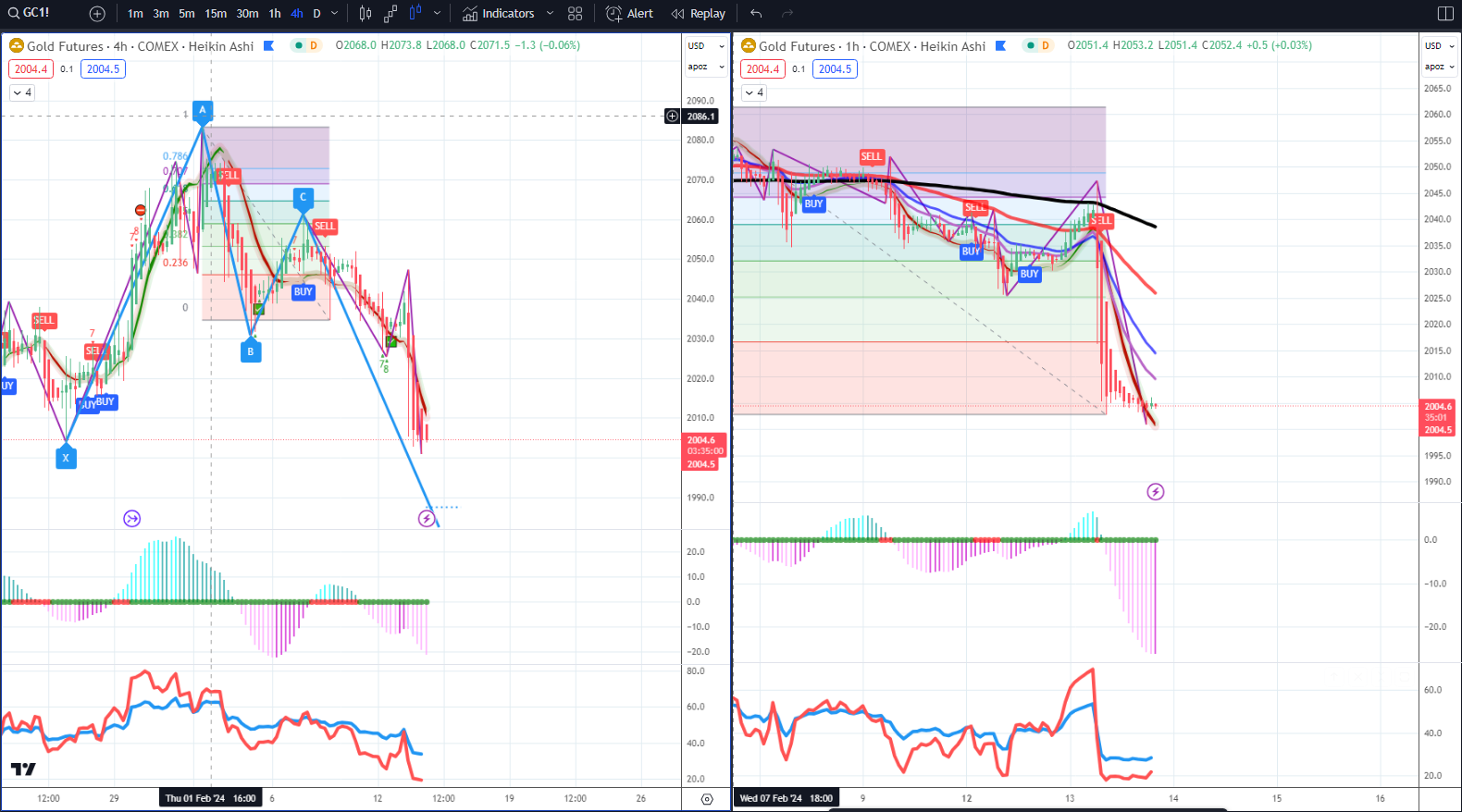Click the TradingView logo
The height and width of the screenshot is (812, 1462).
(x=23, y=769)
